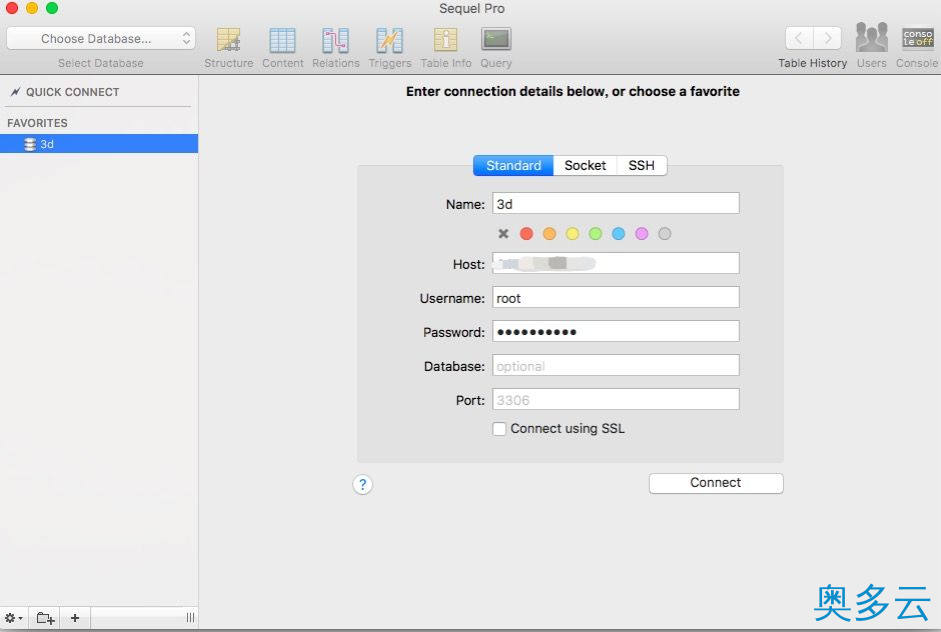941x632 pixels.
Task: Click the Connect button
Action: click(x=716, y=483)
